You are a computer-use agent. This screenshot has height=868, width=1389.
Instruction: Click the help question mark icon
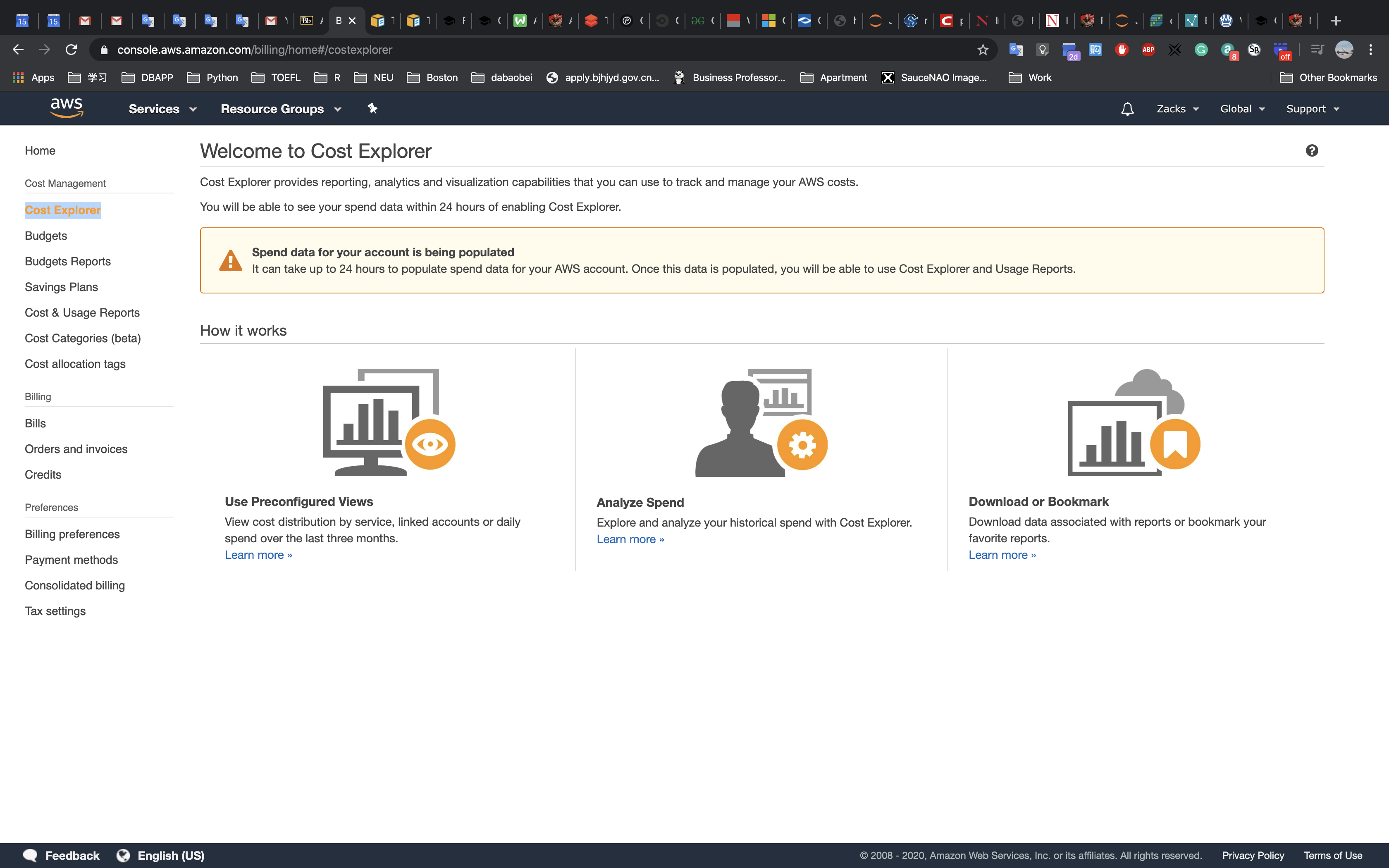click(x=1312, y=150)
